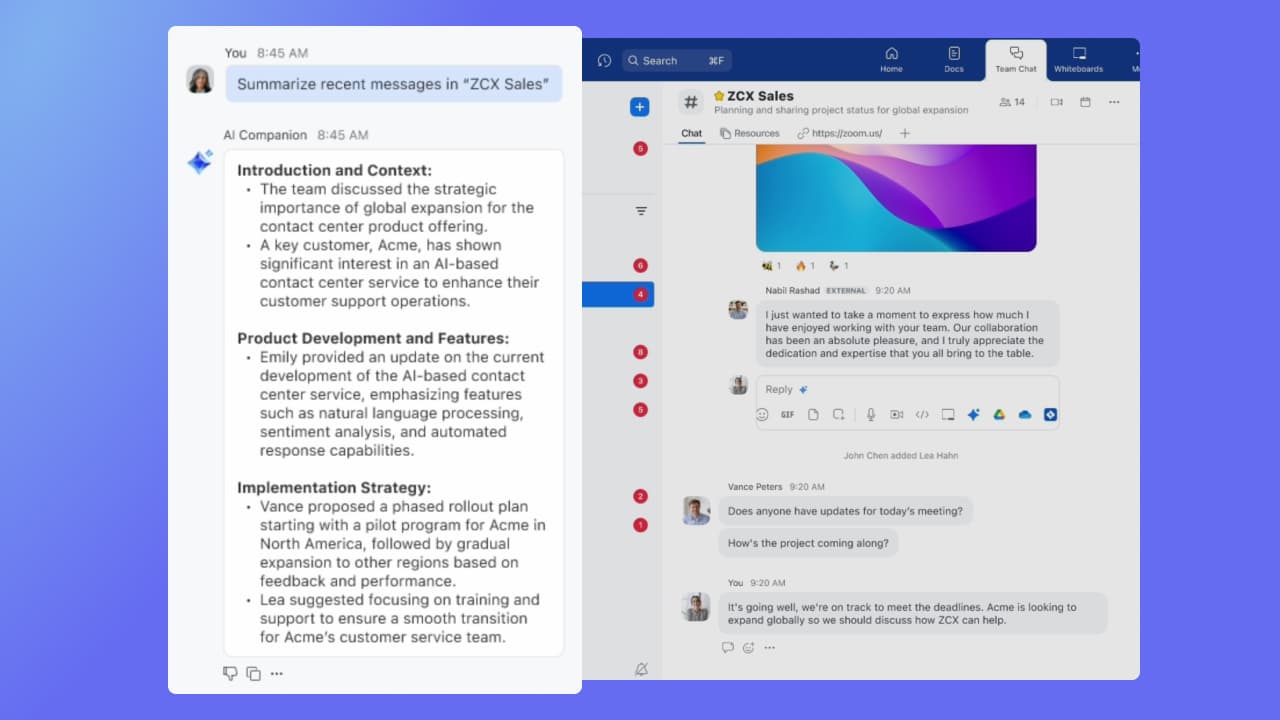This screenshot has width=1280, height=720.
Task: Start a video meeting with ZCX Sales
Action: pos(1056,102)
